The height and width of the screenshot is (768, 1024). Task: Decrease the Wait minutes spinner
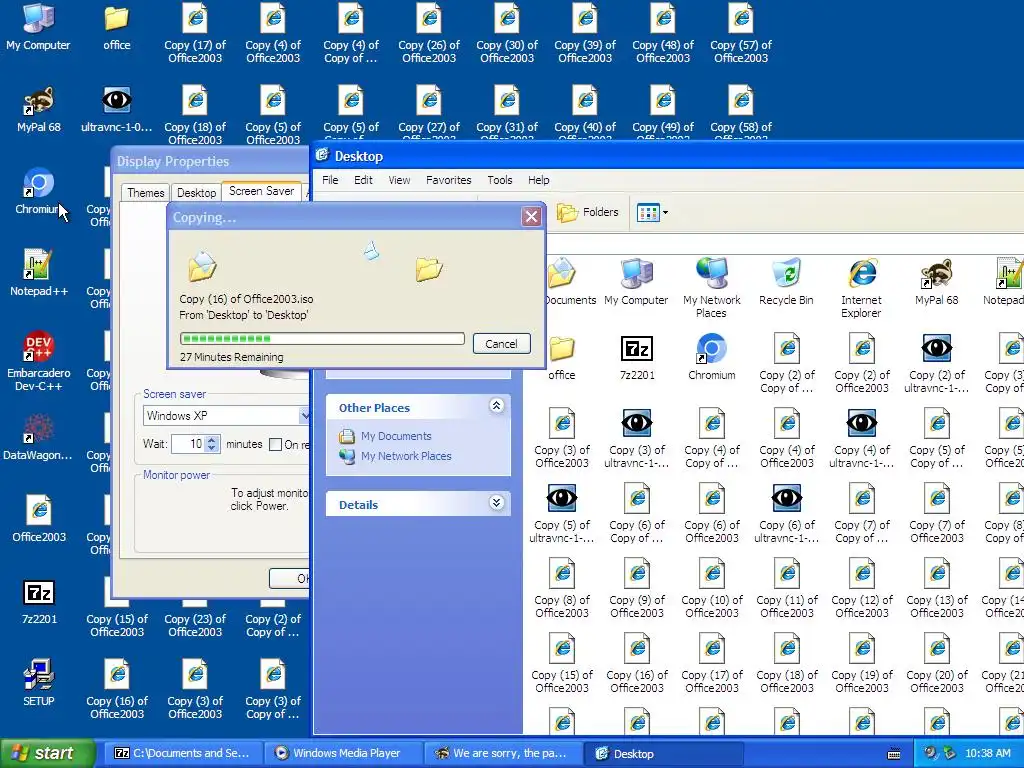(x=212, y=449)
